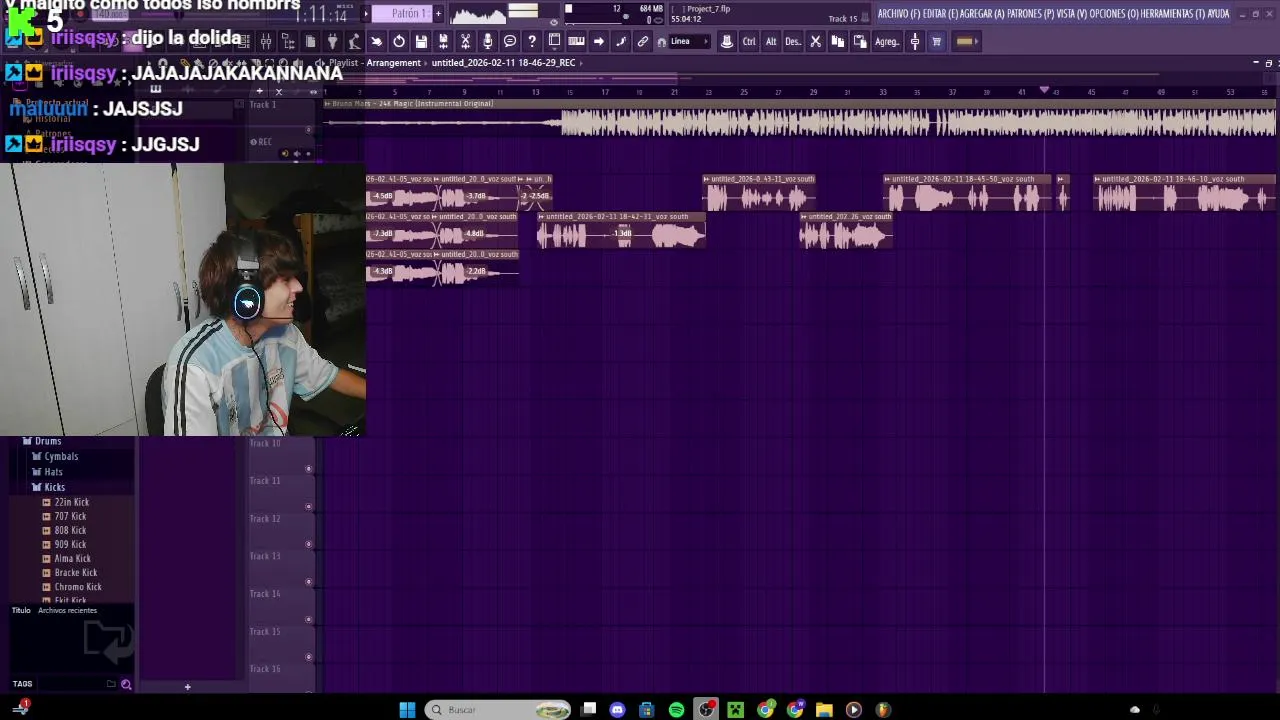Toggle the Alt key button

click(x=771, y=41)
